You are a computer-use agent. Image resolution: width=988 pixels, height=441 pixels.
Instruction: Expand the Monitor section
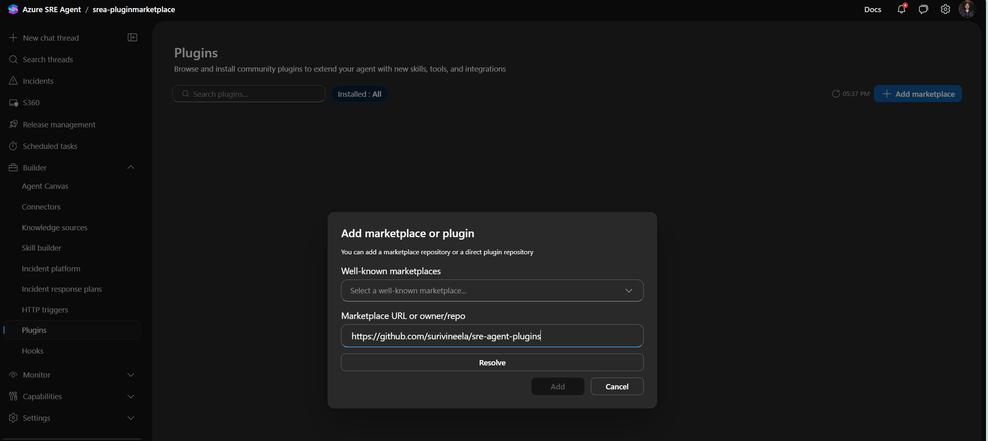click(131, 375)
